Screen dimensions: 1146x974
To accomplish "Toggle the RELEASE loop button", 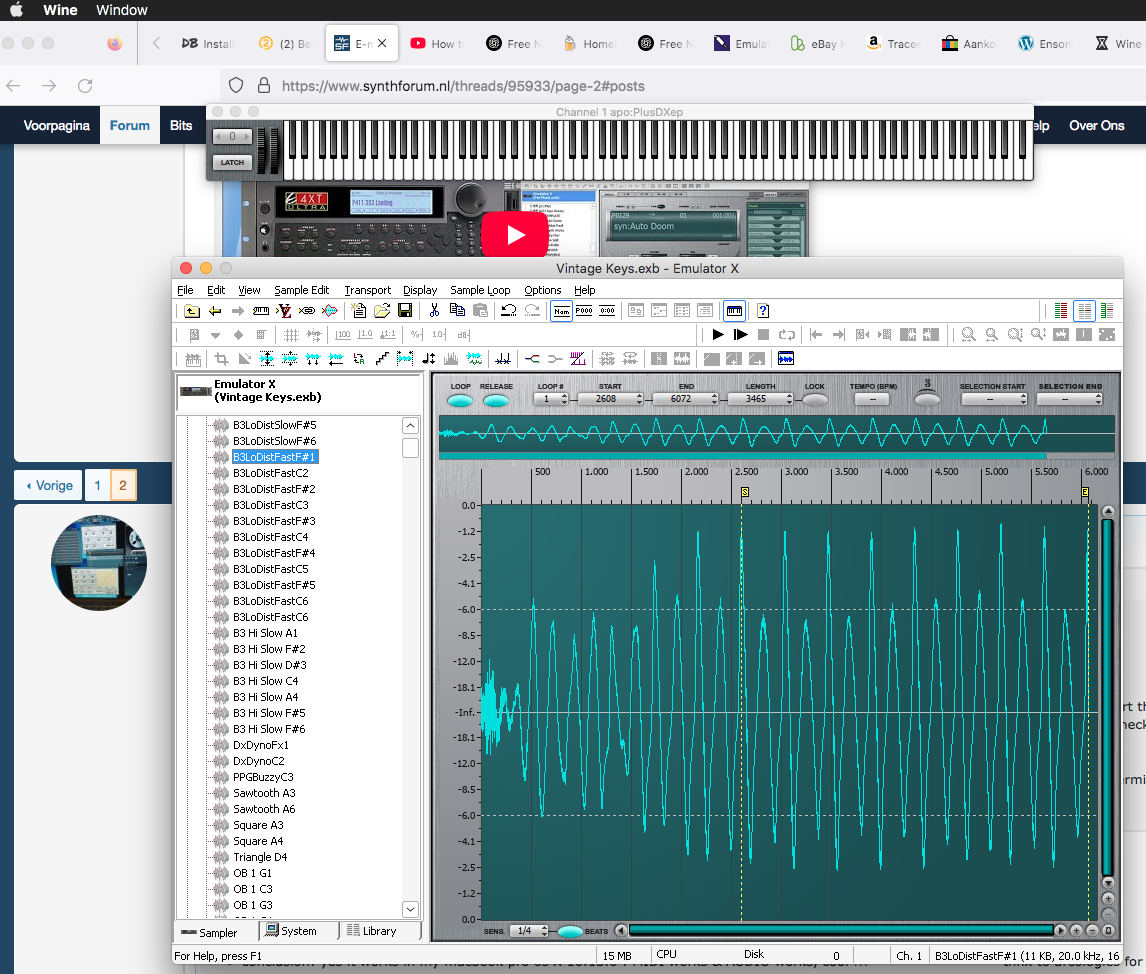I will 496,400.
